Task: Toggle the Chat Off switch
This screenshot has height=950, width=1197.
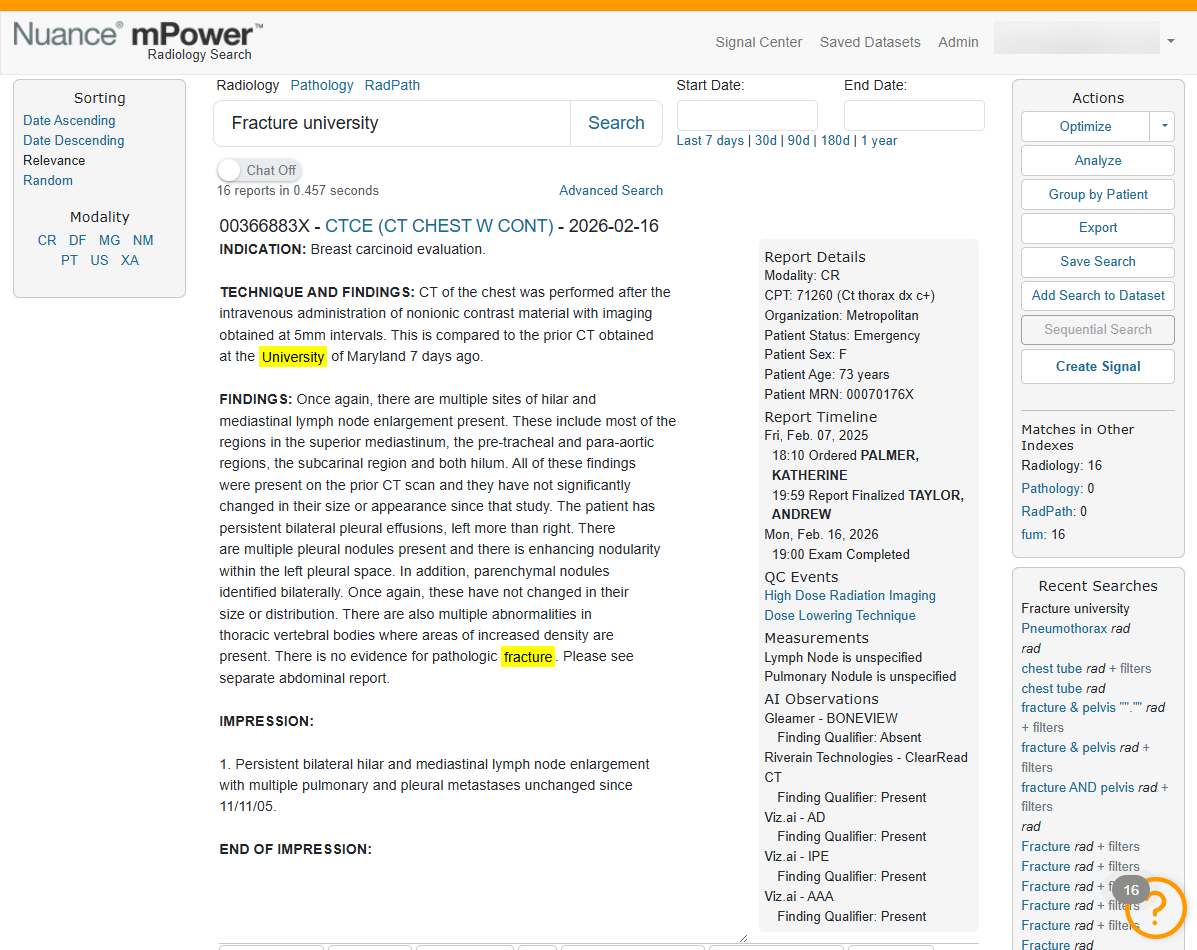Action: [x=259, y=170]
